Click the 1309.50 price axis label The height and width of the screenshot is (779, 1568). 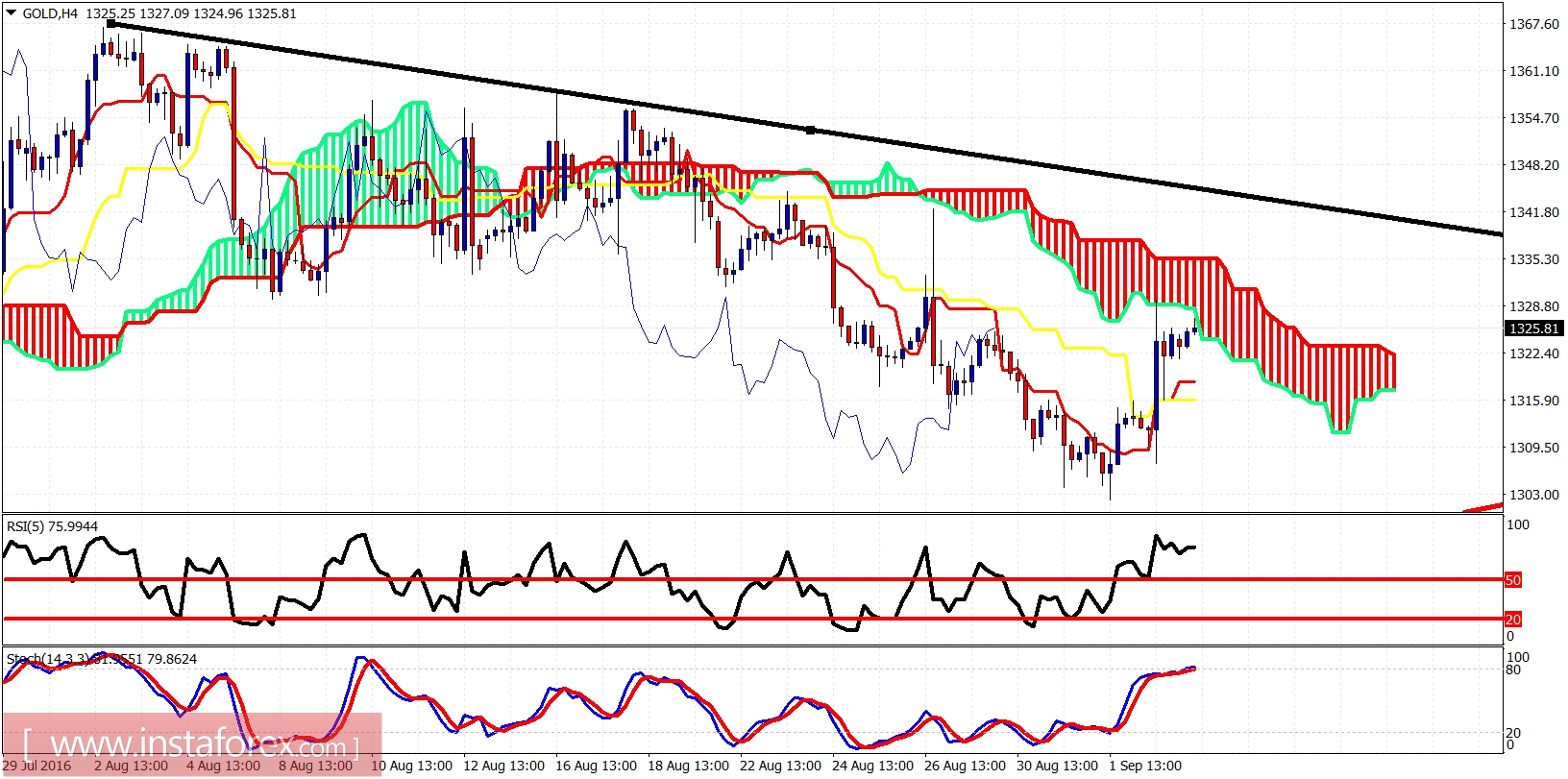(x=1534, y=448)
